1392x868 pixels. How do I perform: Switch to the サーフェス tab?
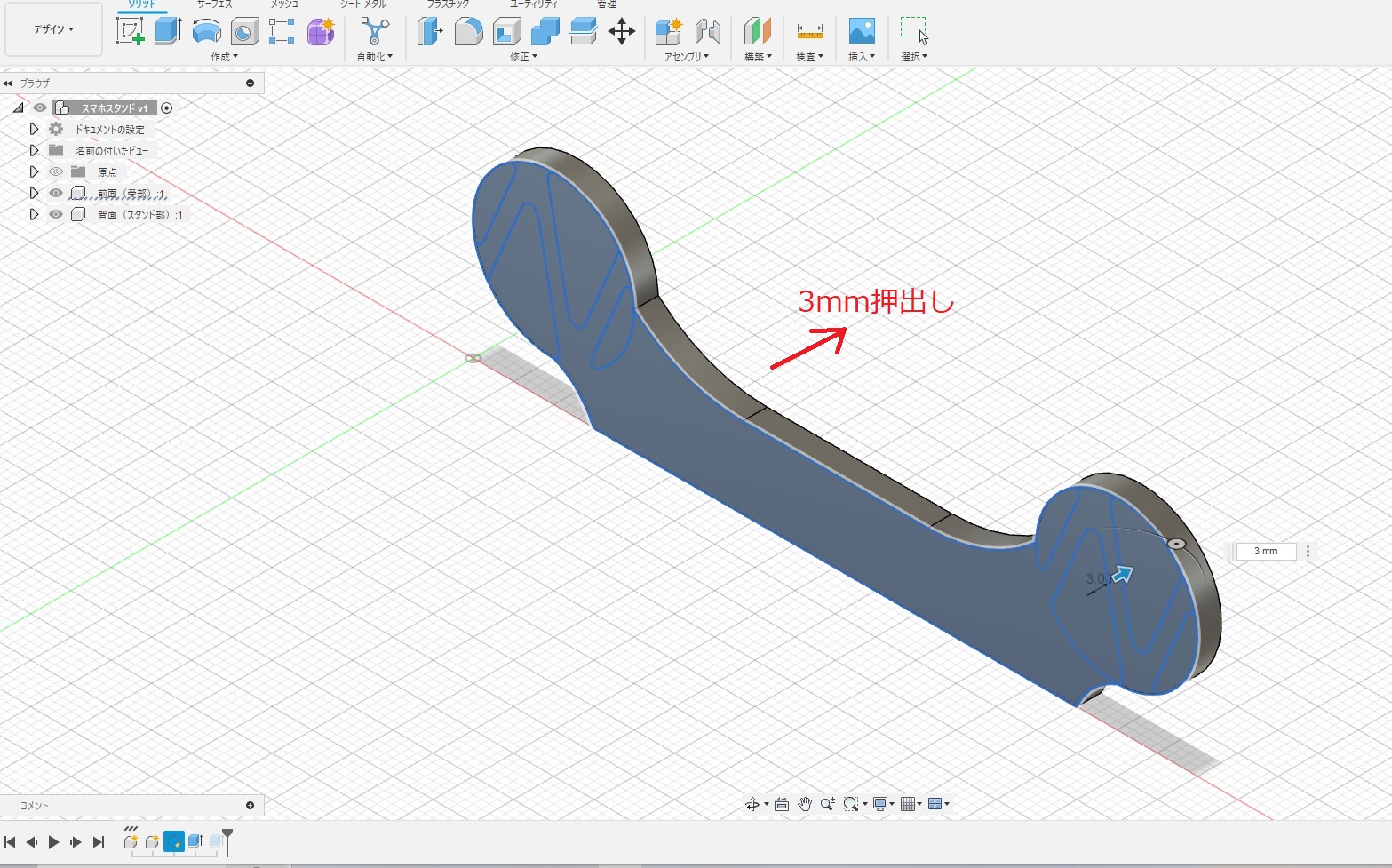click(x=214, y=4)
